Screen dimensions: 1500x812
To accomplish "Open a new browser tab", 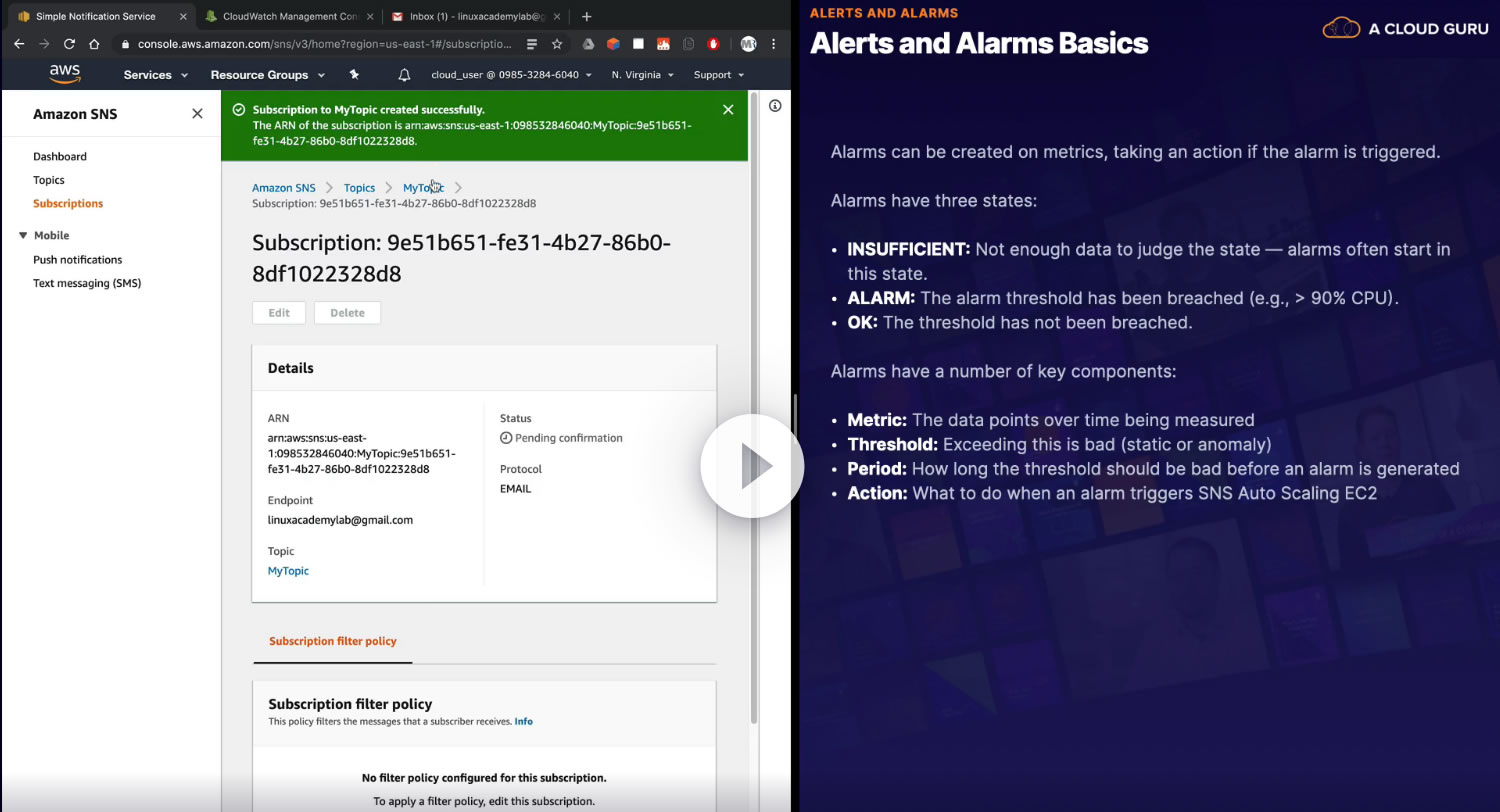I will click(586, 16).
